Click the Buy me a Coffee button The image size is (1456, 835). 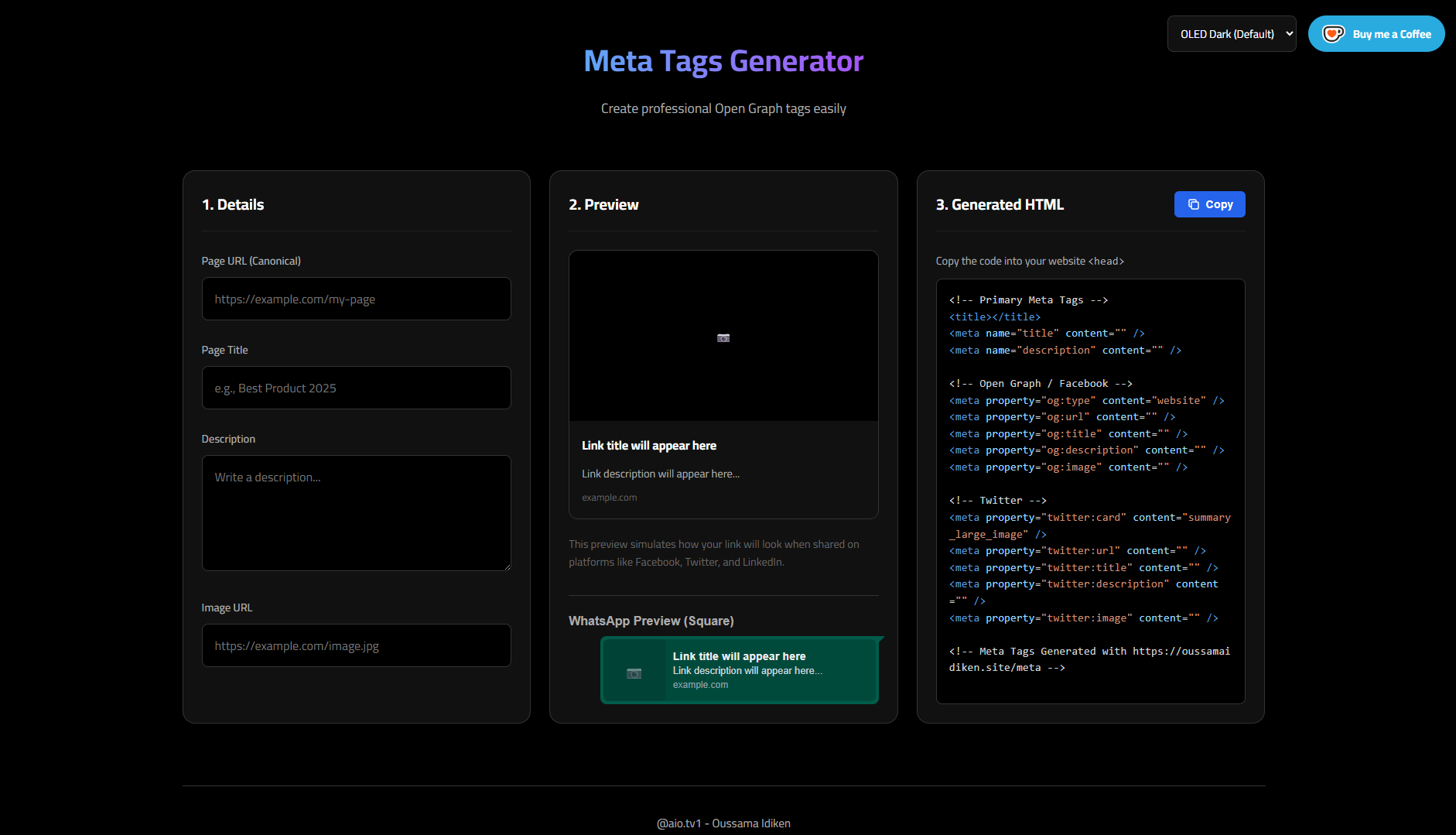pyautogui.click(x=1376, y=33)
